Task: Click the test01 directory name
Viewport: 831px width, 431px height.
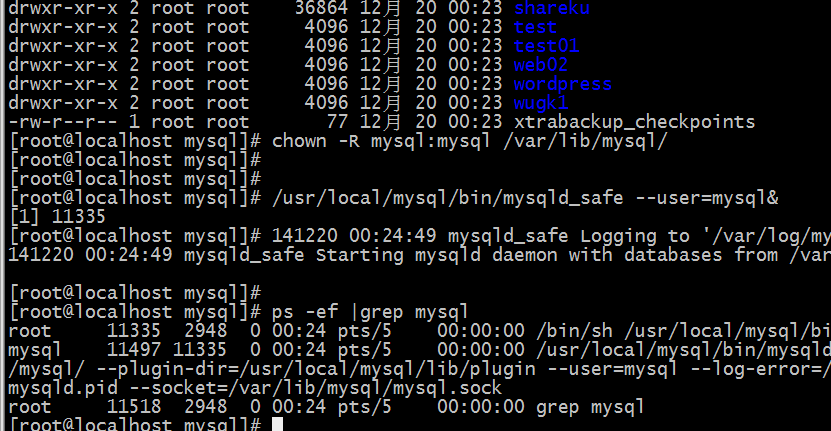Action: pos(546,46)
